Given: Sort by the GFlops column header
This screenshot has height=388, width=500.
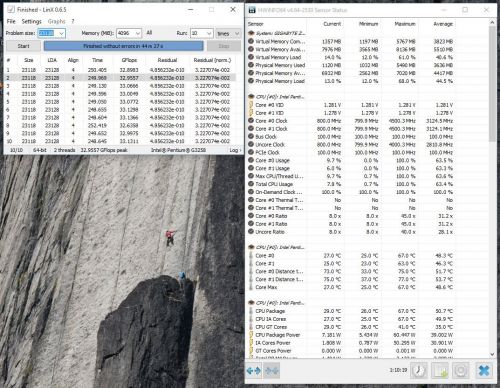Looking at the screenshot, I should [x=129, y=60].
